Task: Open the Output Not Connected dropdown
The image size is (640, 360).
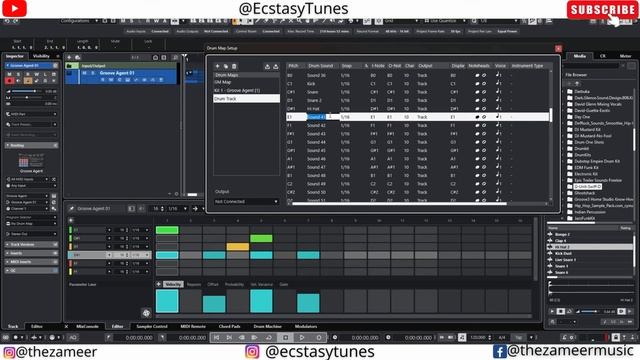Action: point(246,202)
